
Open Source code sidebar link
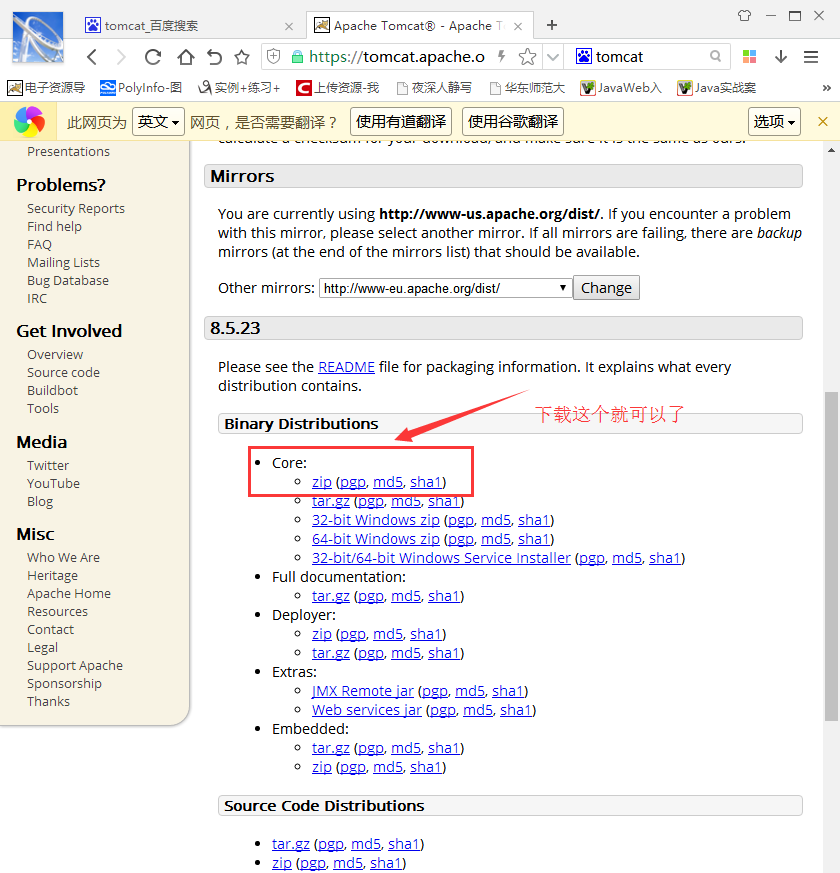63,372
